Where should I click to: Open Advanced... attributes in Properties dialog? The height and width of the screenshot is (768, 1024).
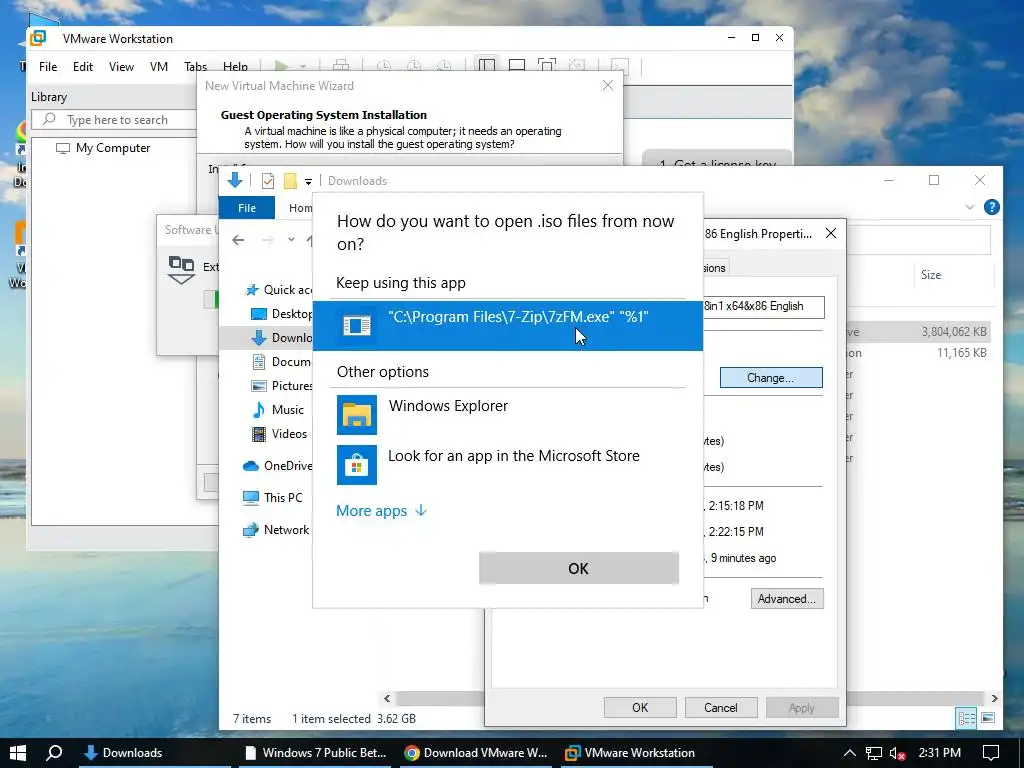786,599
